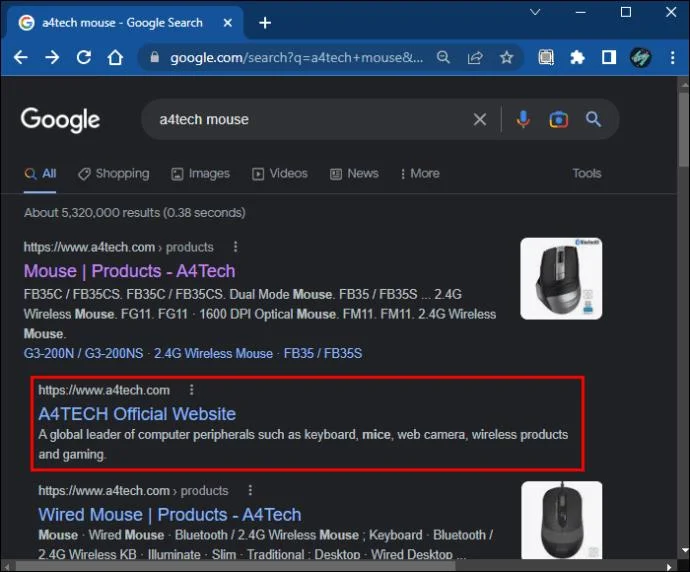Open 2.4G Wireless Mouse sitelink
This screenshot has height=572, width=690.
(x=213, y=353)
